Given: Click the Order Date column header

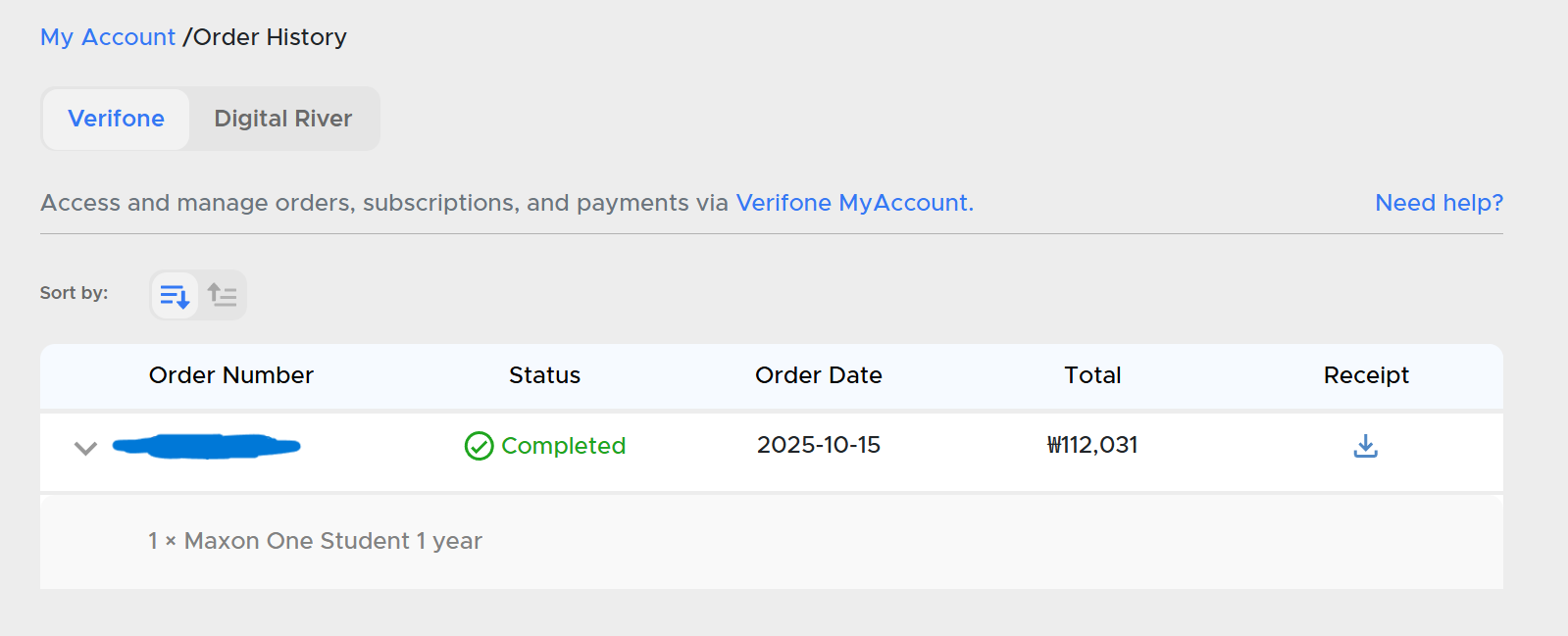Looking at the screenshot, I should click(818, 375).
